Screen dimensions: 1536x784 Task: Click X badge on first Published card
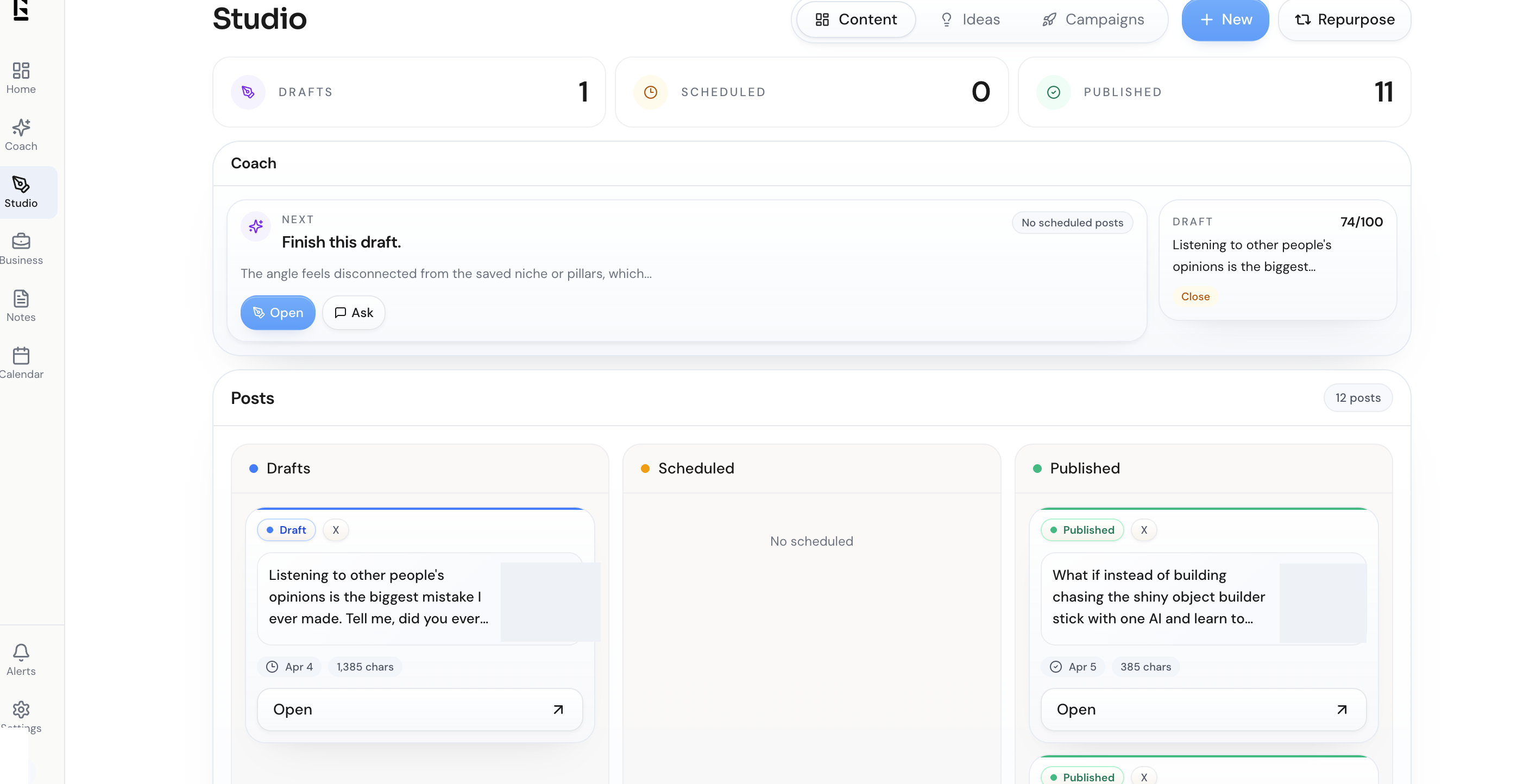pos(1144,530)
